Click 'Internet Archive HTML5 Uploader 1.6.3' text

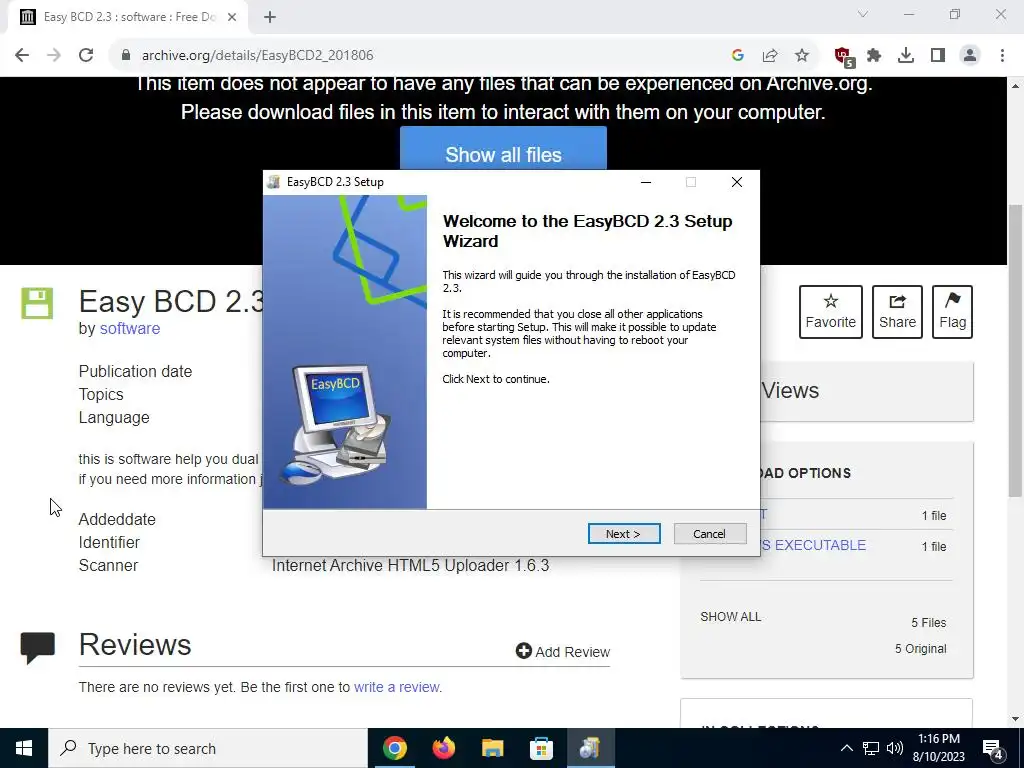coord(411,566)
